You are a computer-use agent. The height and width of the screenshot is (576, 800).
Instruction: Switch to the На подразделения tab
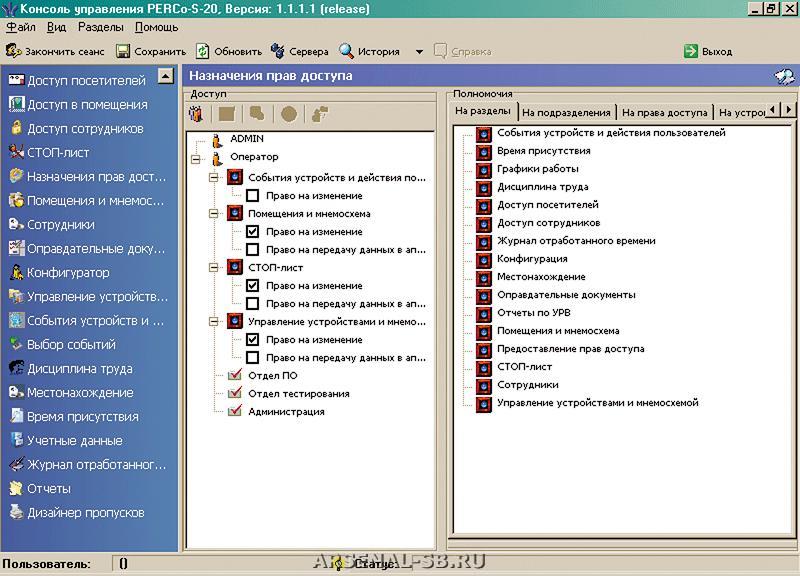(x=566, y=113)
